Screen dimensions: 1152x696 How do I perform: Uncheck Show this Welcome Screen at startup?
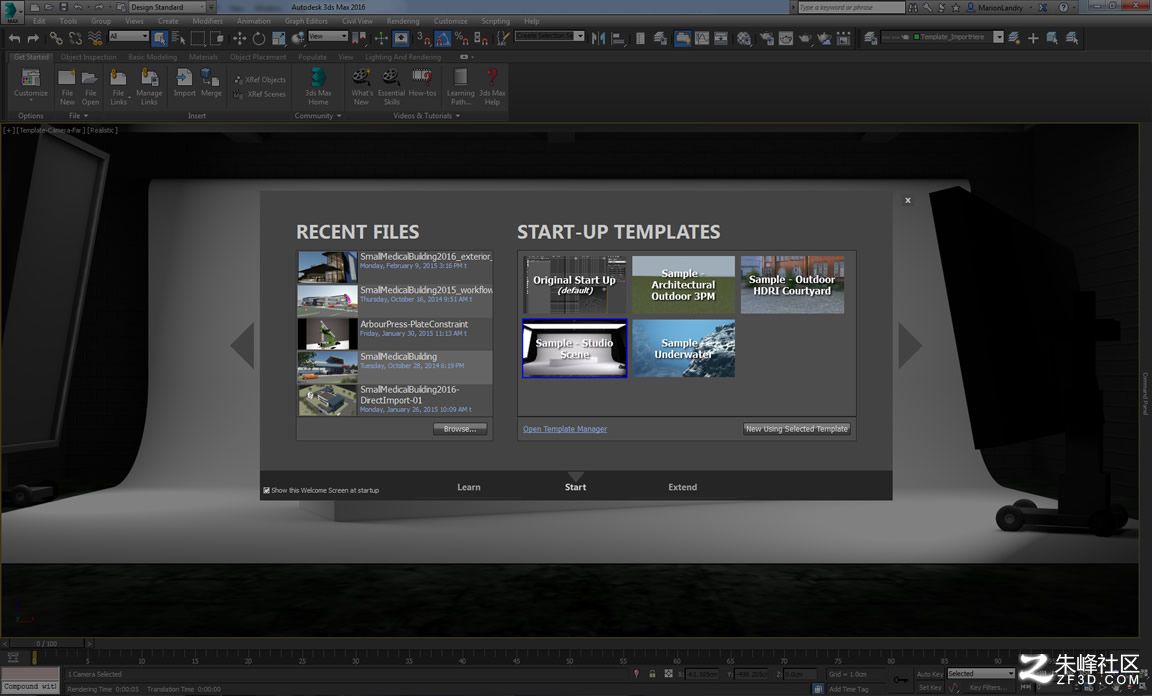(267, 490)
